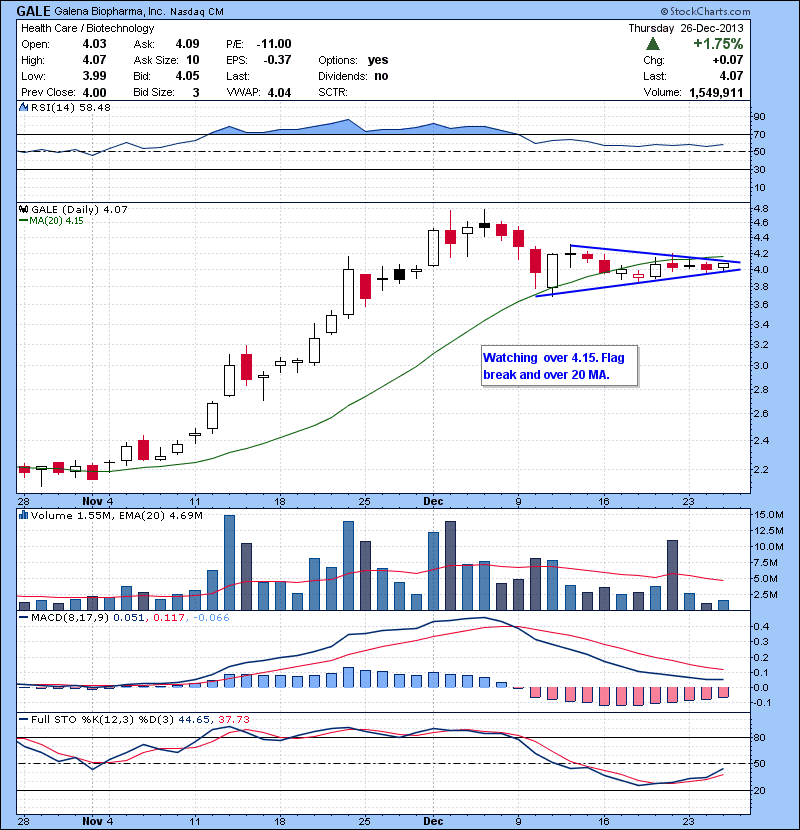Click the Bid value 4.05
The image size is (800, 830).
click(187, 76)
